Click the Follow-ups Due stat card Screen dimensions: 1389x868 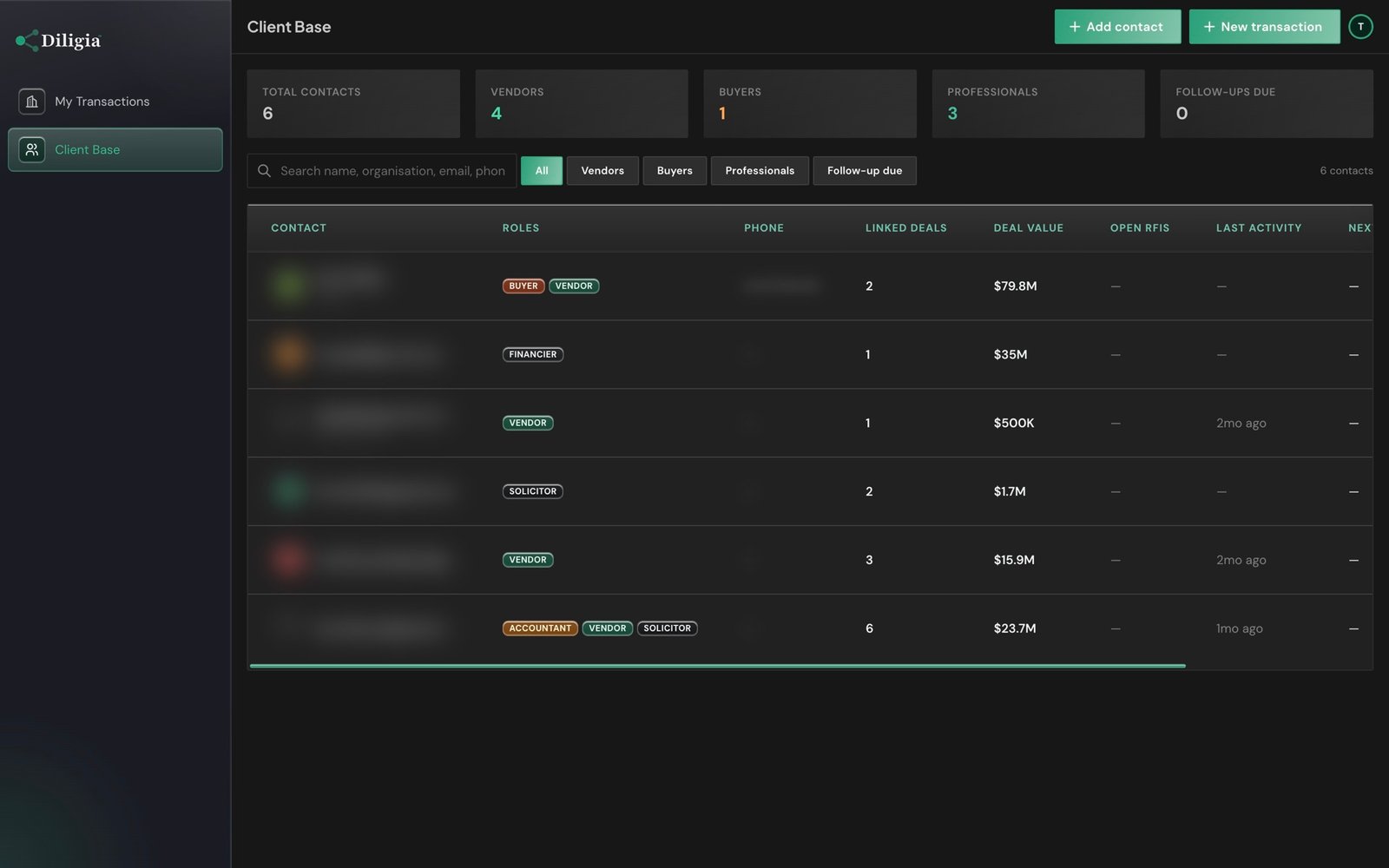(x=1267, y=104)
